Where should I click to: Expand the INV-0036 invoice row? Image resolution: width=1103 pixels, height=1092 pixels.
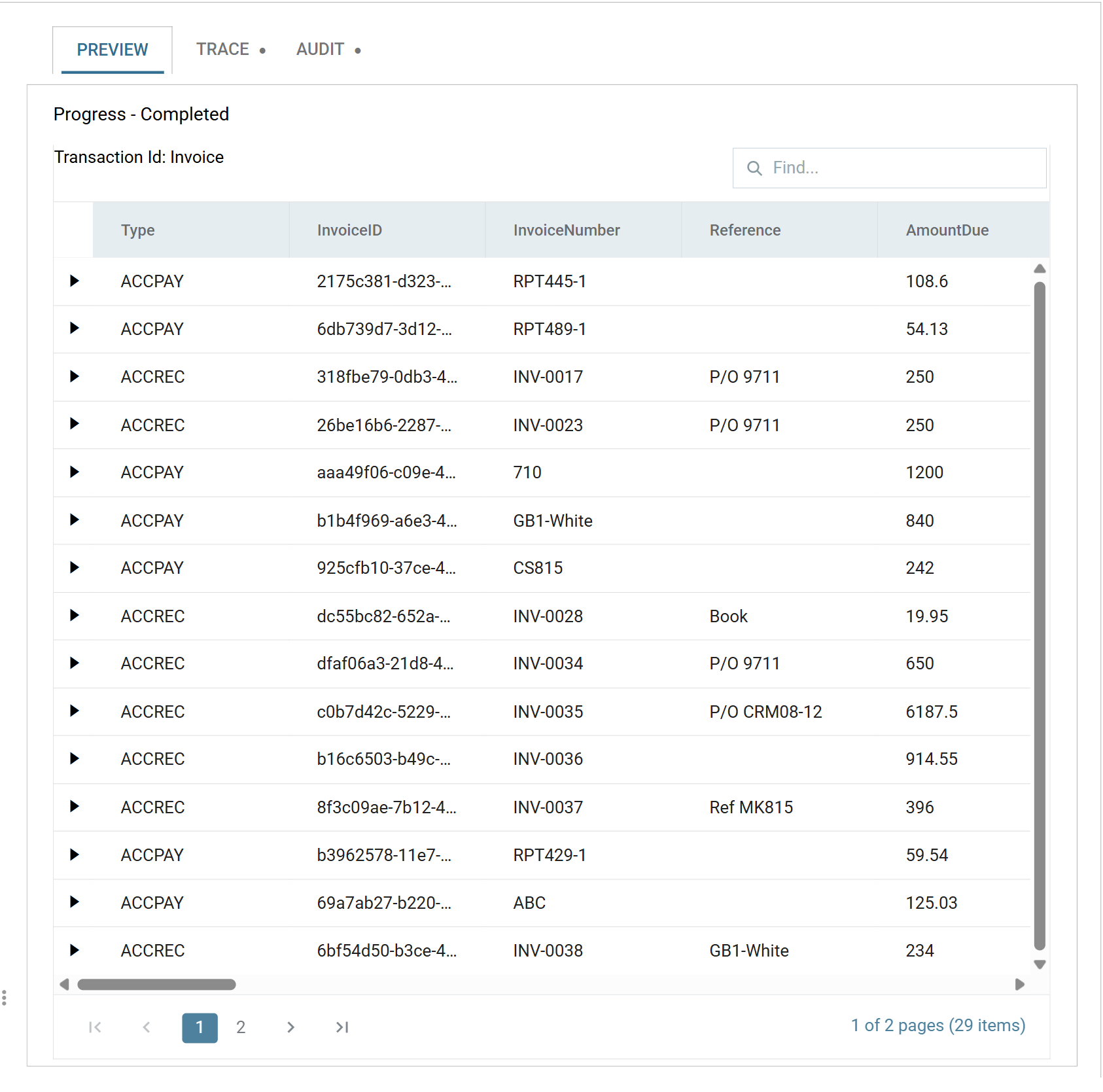click(x=74, y=759)
